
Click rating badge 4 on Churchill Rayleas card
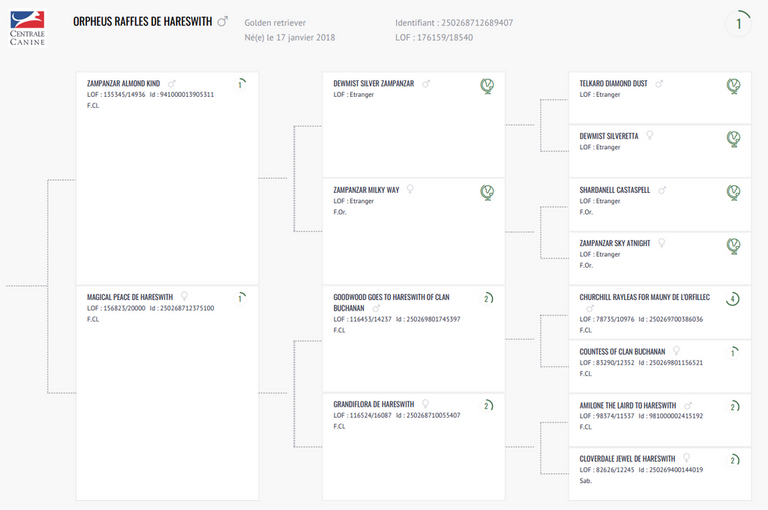[x=733, y=299]
